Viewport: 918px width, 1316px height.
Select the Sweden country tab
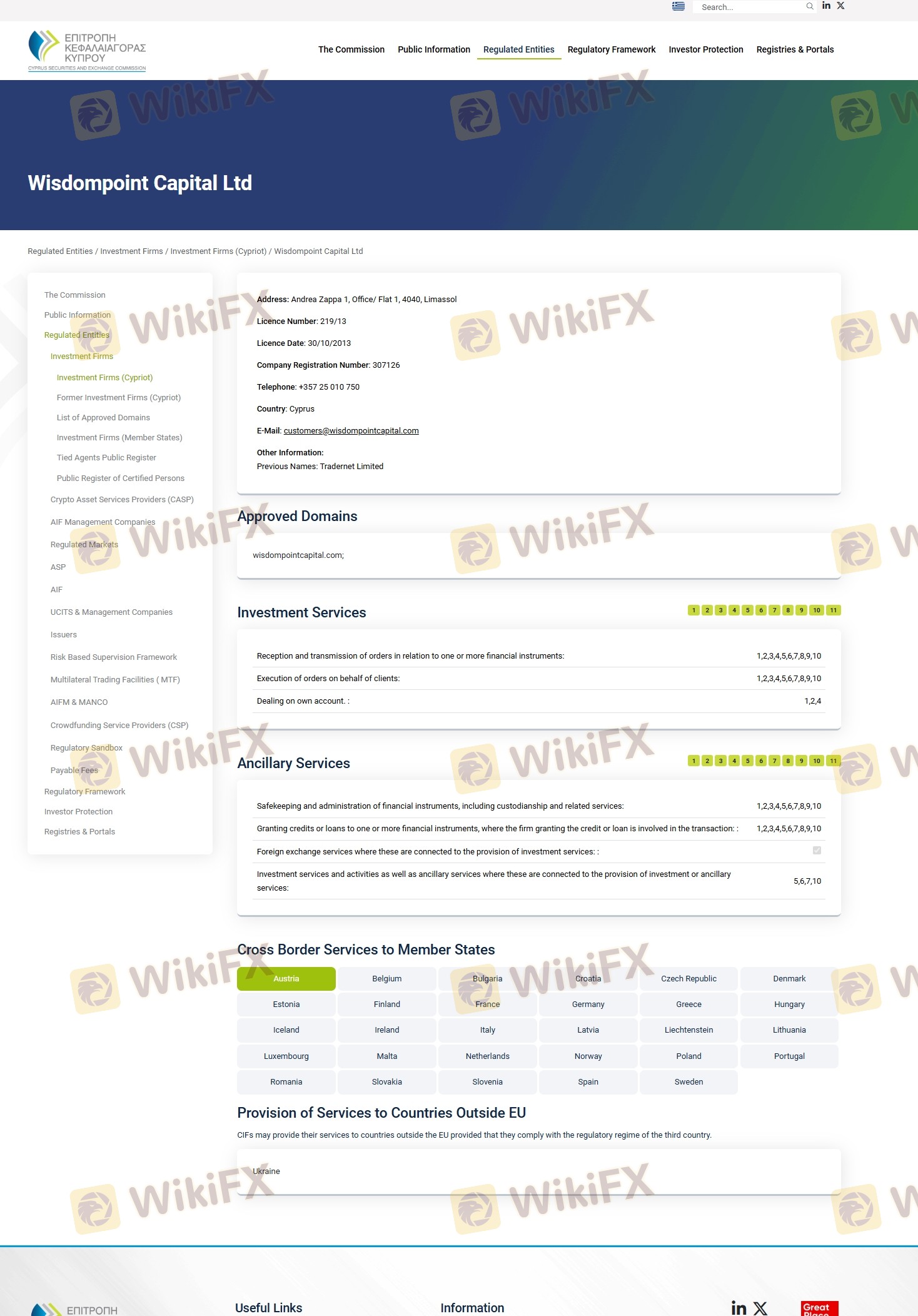point(689,1082)
